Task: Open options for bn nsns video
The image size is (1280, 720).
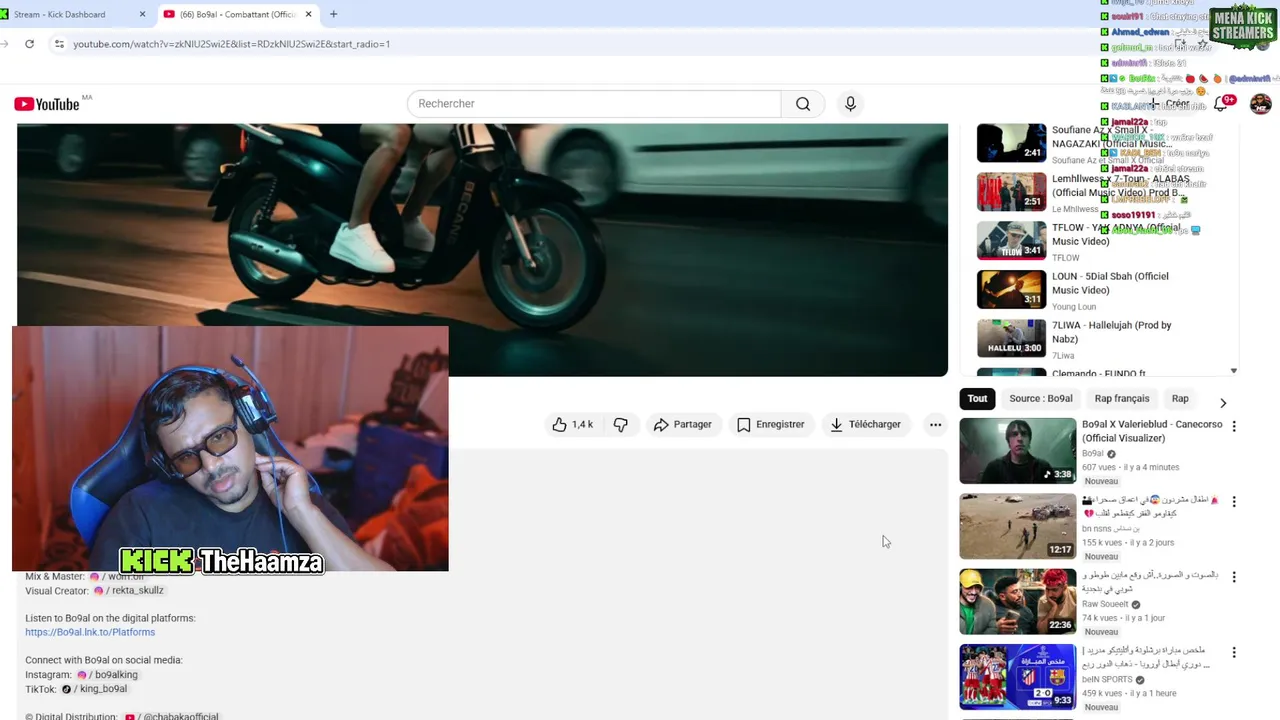Action: (x=1233, y=501)
